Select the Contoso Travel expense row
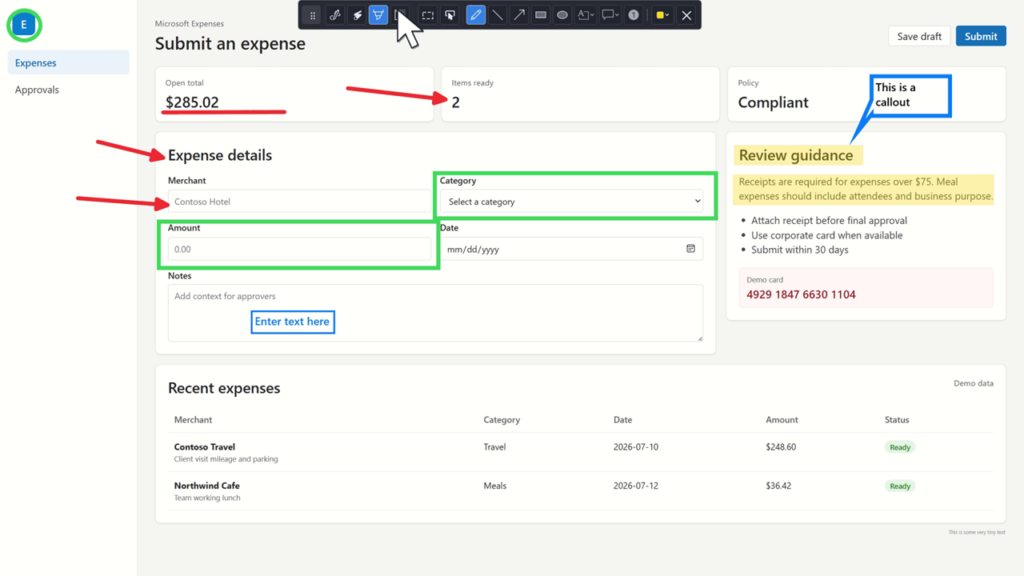This screenshot has width=1024, height=576. pos(581,452)
